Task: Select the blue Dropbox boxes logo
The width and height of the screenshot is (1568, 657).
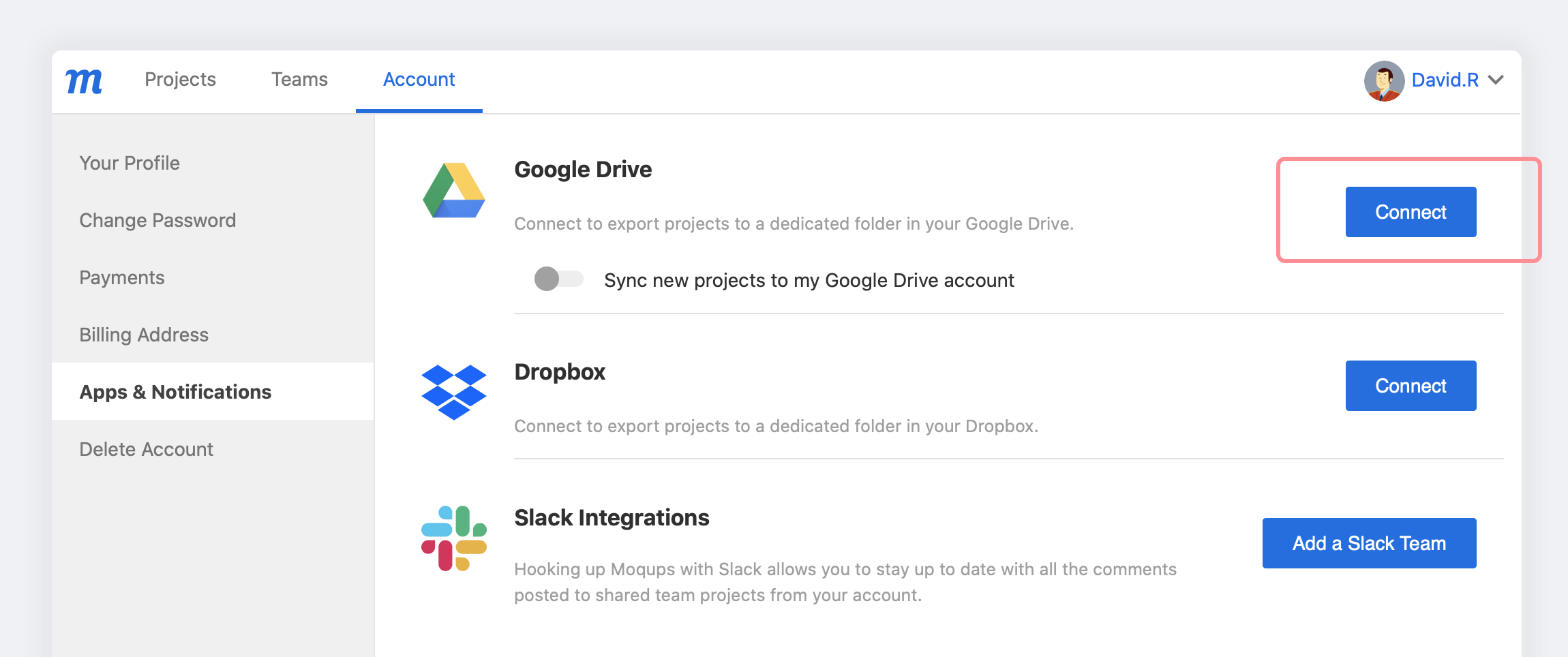Action: pos(453,392)
